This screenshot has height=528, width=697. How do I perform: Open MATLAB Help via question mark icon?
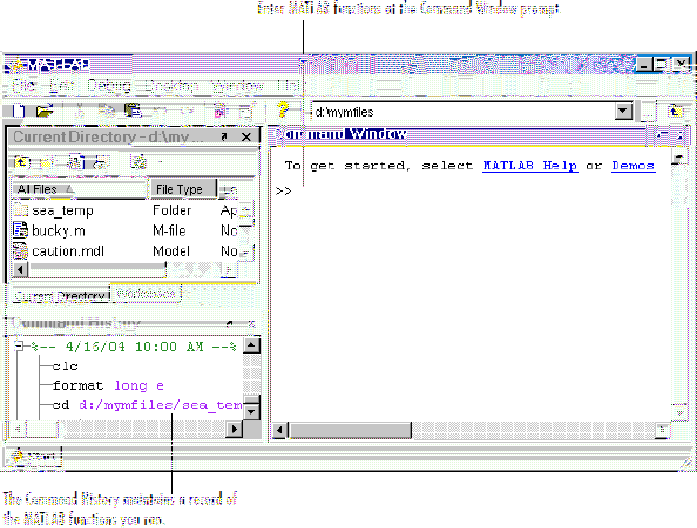pyautogui.click(x=283, y=112)
